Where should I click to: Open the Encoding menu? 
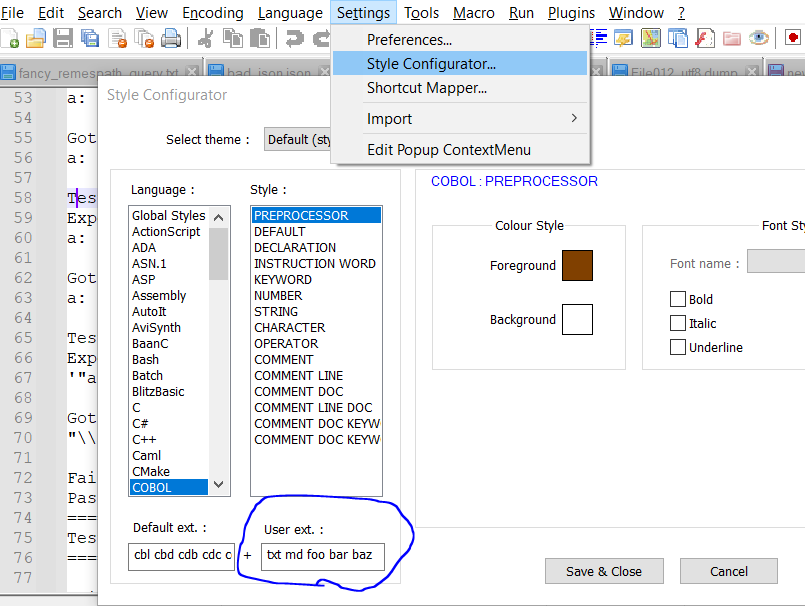click(x=213, y=12)
